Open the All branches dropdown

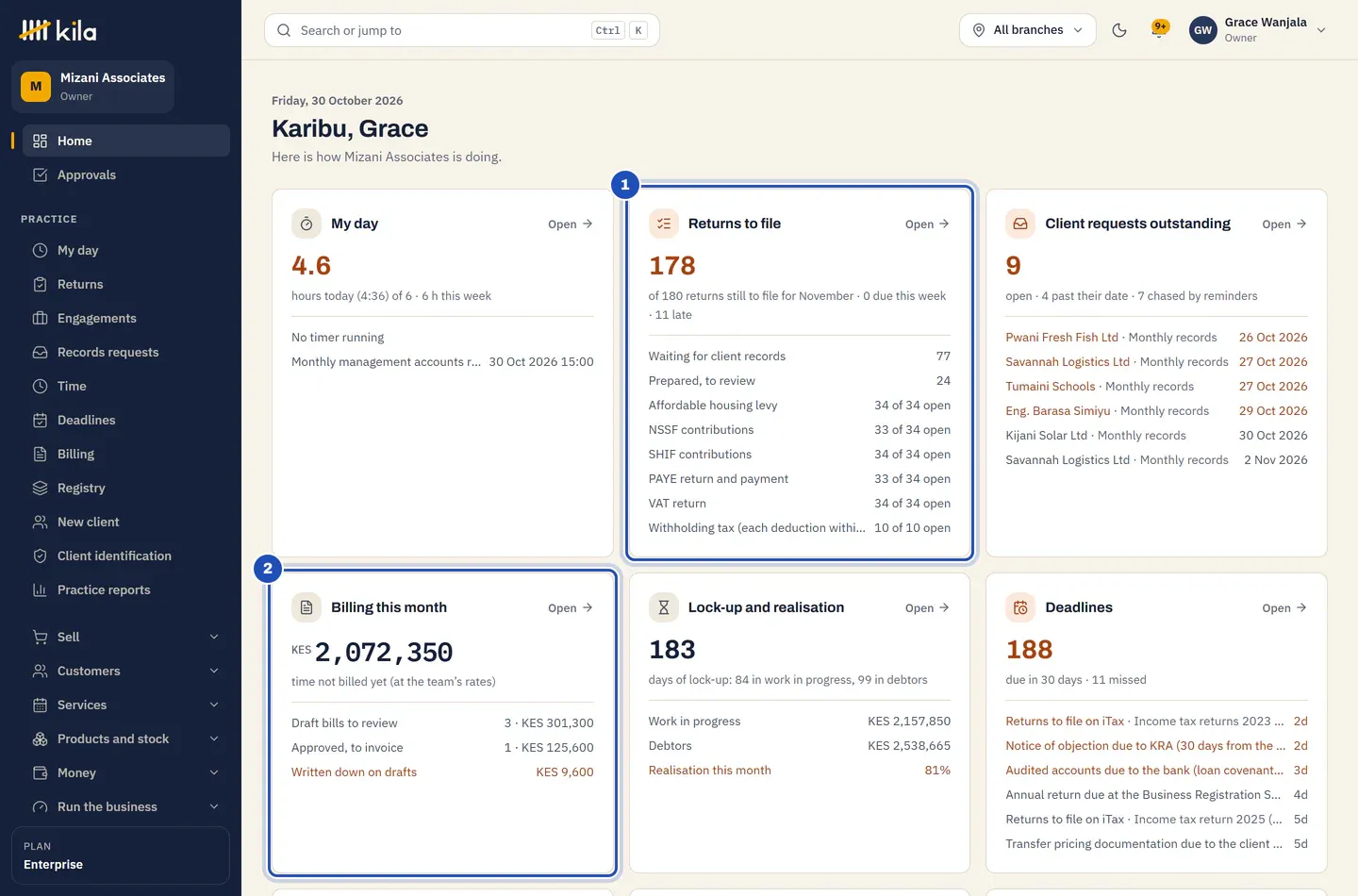pos(1028,30)
